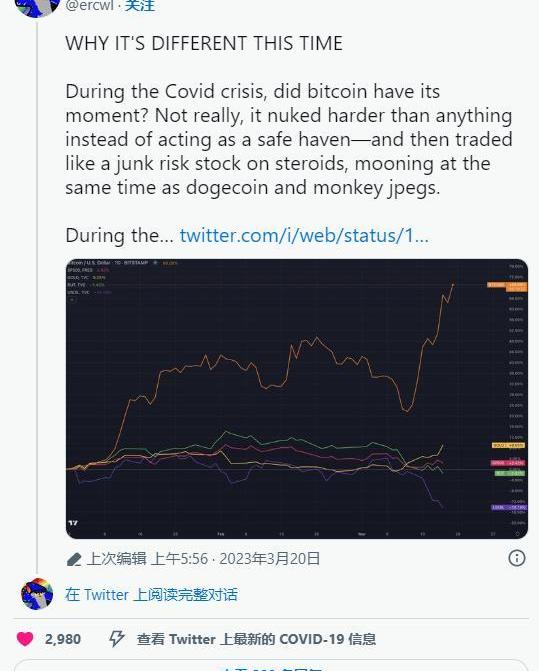Open the @ercwl handle
This screenshot has width=539, height=671.
tap(89, 6)
